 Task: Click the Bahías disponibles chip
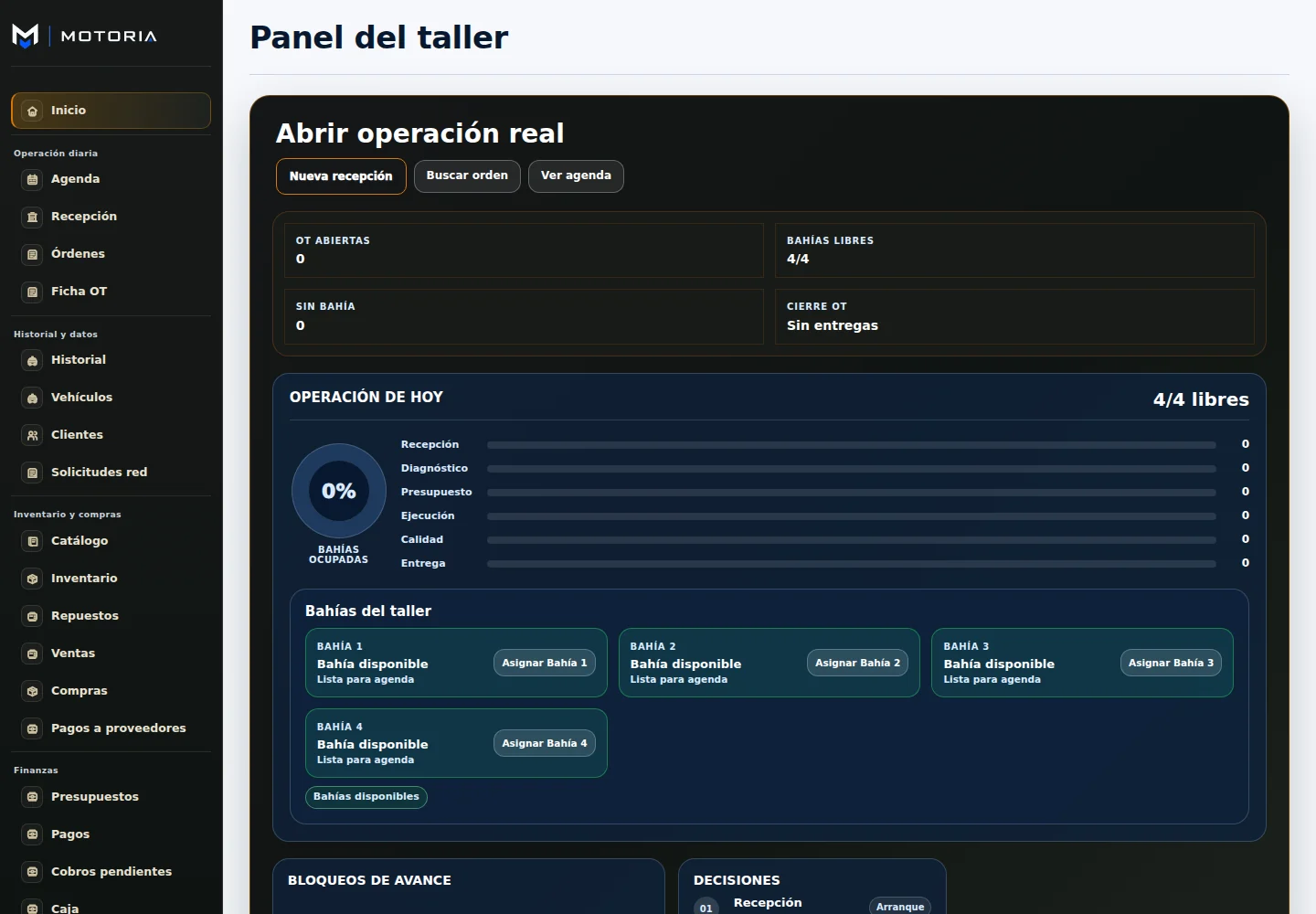click(366, 797)
